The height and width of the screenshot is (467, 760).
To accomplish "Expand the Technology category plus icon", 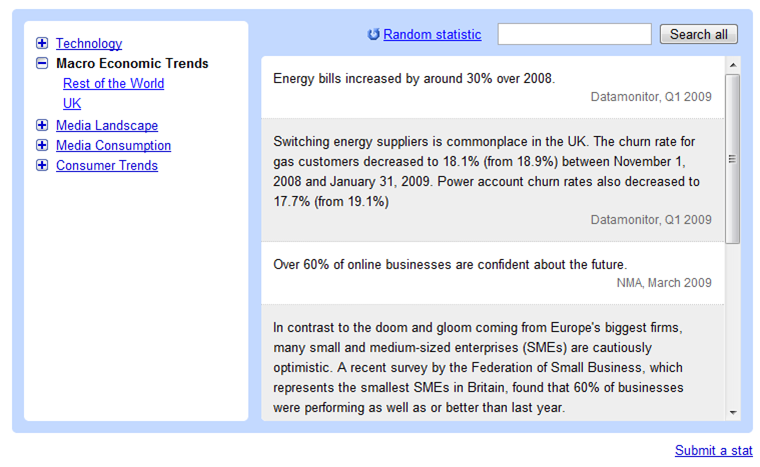I will pyautogui.click(x=42, y=43).
